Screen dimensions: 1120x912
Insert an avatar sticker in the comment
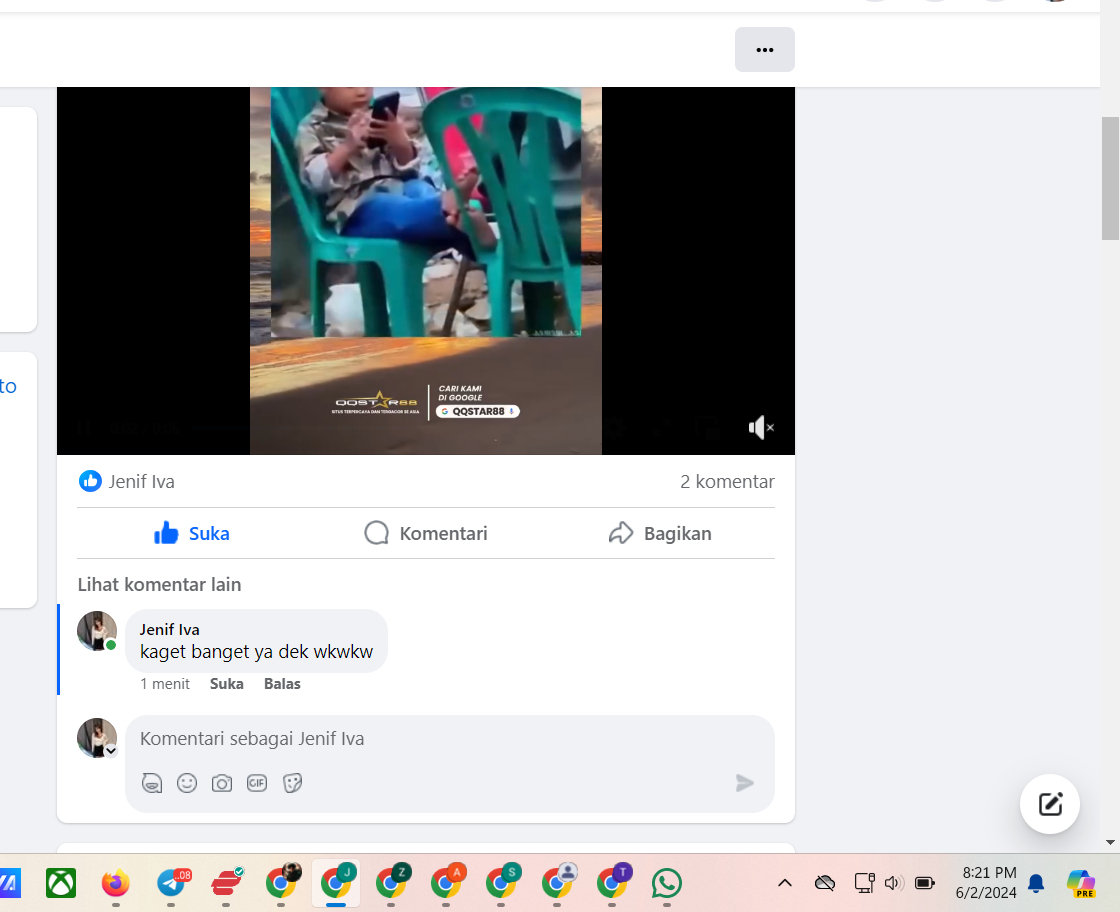tap(151, 783)
